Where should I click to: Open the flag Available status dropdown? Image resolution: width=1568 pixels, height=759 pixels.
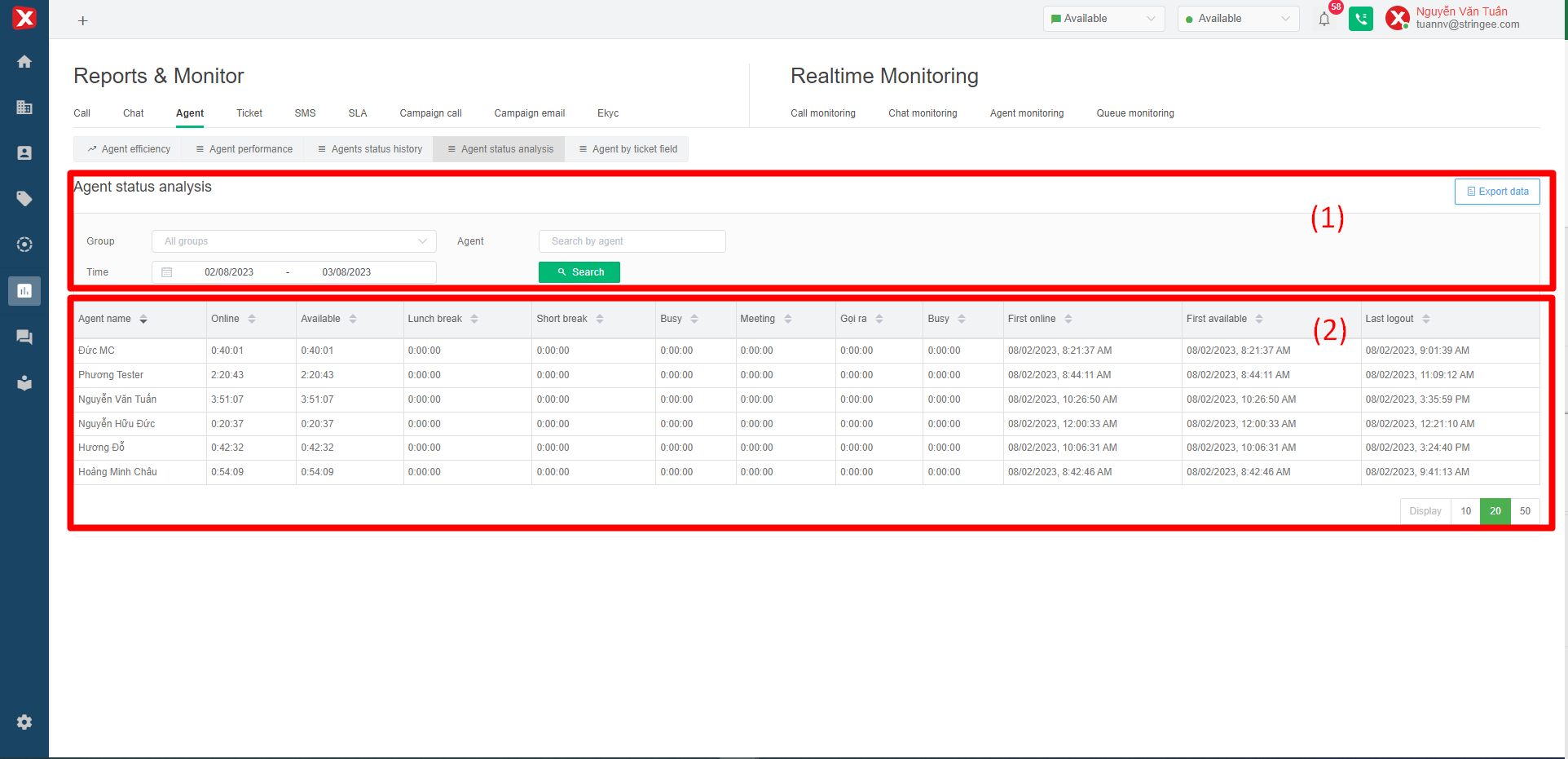[1103, 19]
